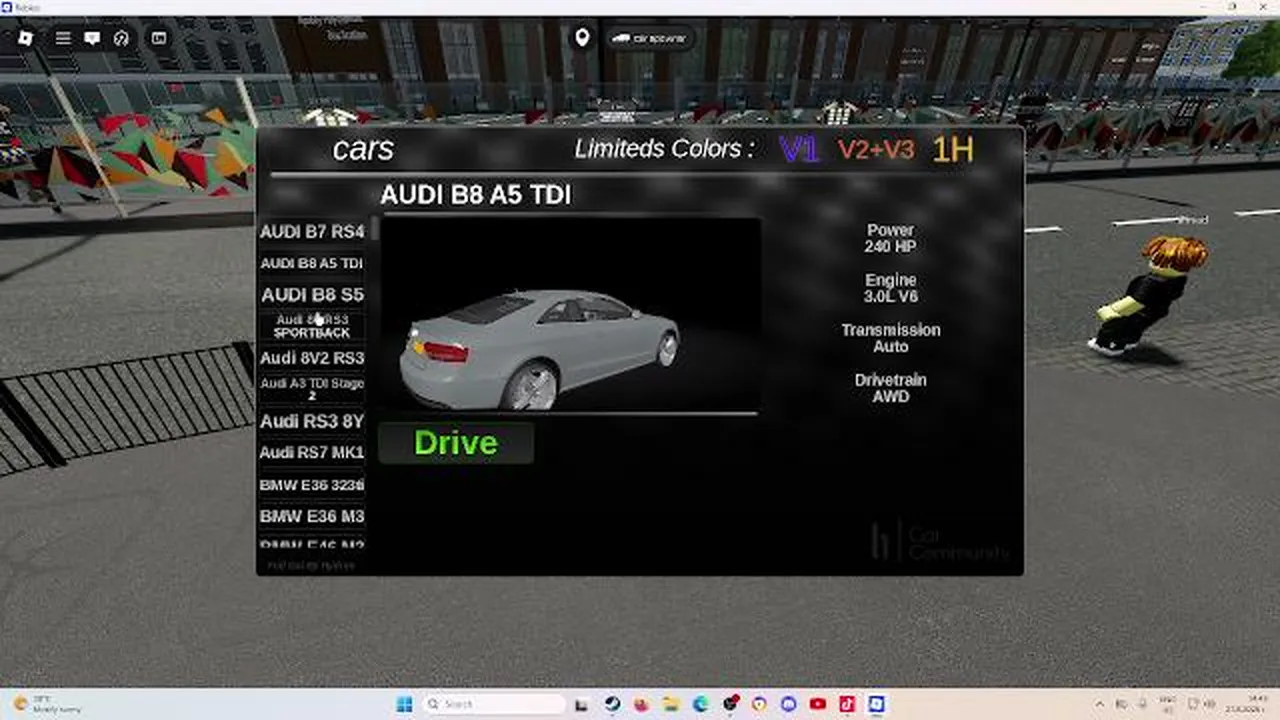Select the Audi RS3 Sportback list entry
Screen dimensions: 1280x720
312,326
